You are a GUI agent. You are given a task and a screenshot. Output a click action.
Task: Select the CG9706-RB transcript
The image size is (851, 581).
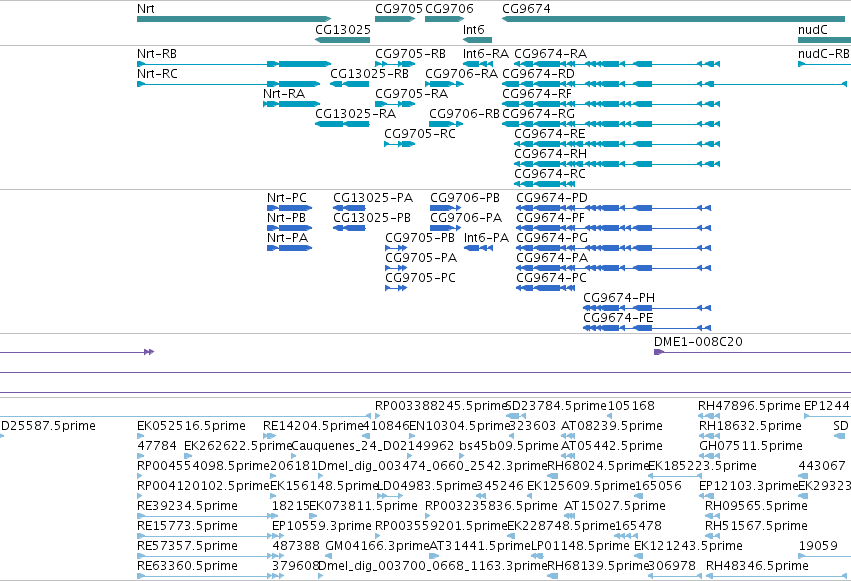click(x=446, y=124)
